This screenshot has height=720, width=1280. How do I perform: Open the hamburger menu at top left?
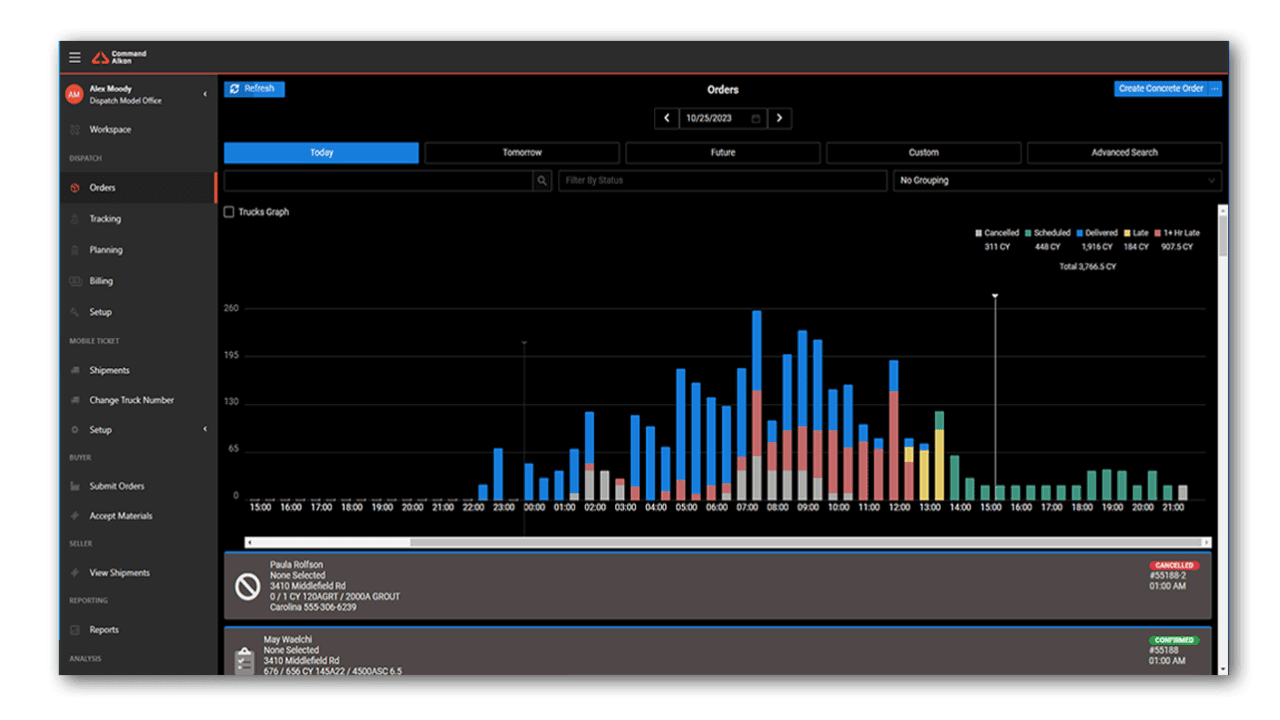(x=74, y=57)
